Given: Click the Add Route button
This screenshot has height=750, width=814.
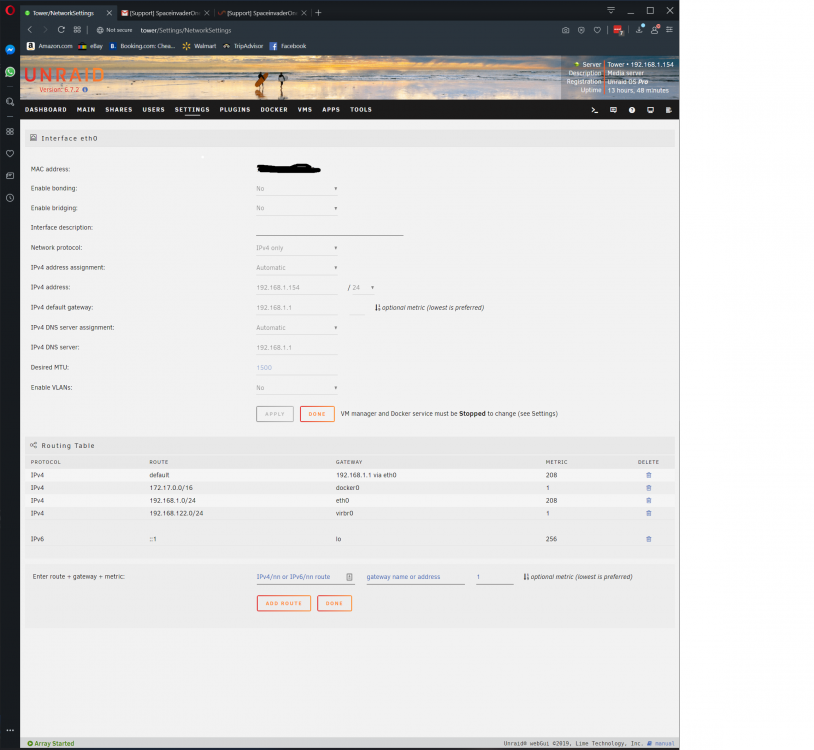Looking at the screenshot, I should point(283,603).
